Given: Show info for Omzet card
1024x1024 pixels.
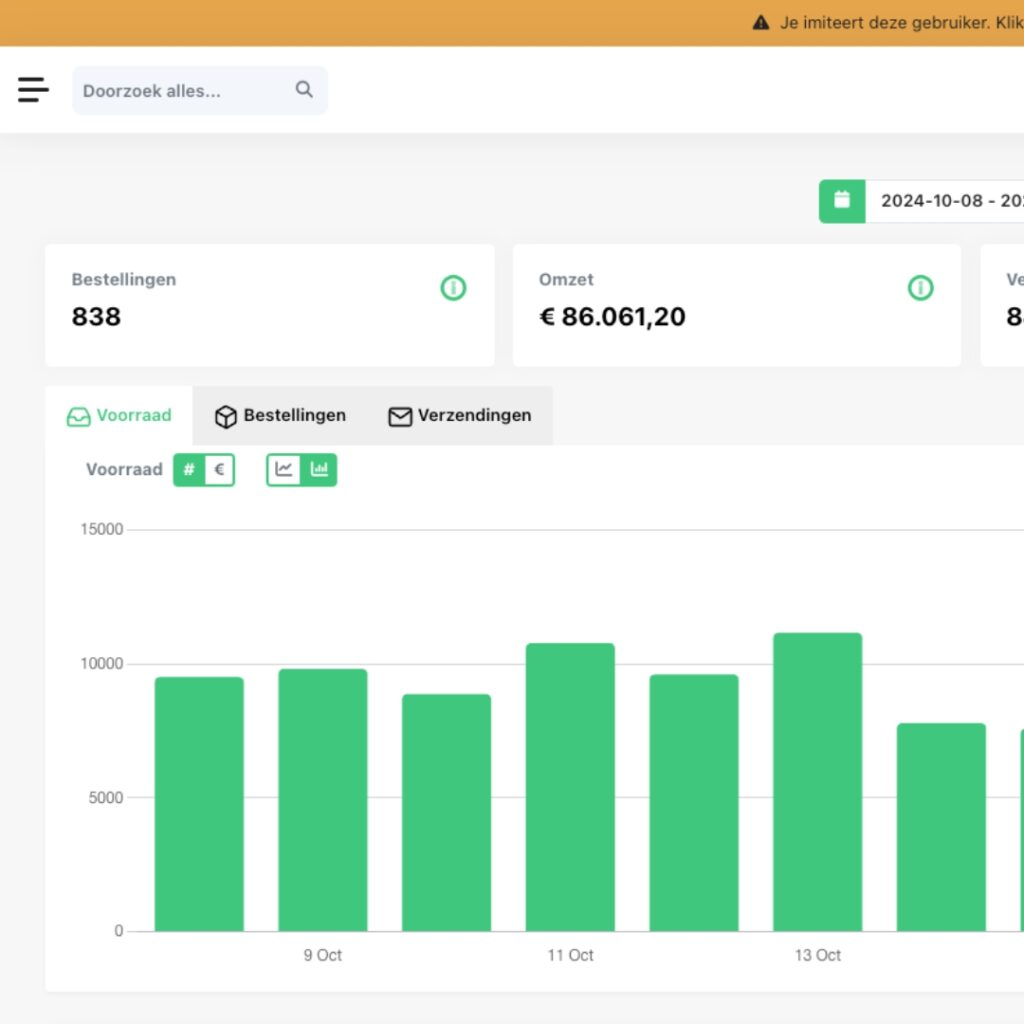Looking at the screenshot, I should click(920, 288).
